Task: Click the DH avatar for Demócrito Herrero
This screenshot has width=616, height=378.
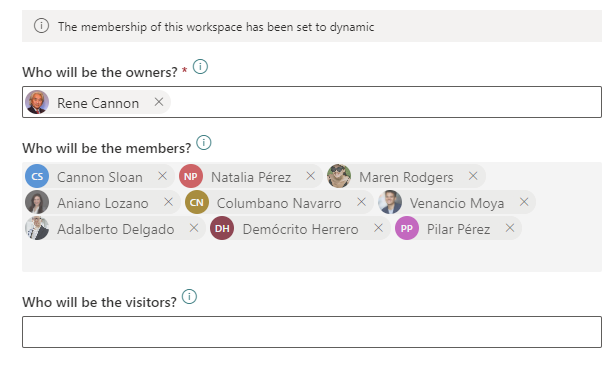Action: tap(222, 228)
